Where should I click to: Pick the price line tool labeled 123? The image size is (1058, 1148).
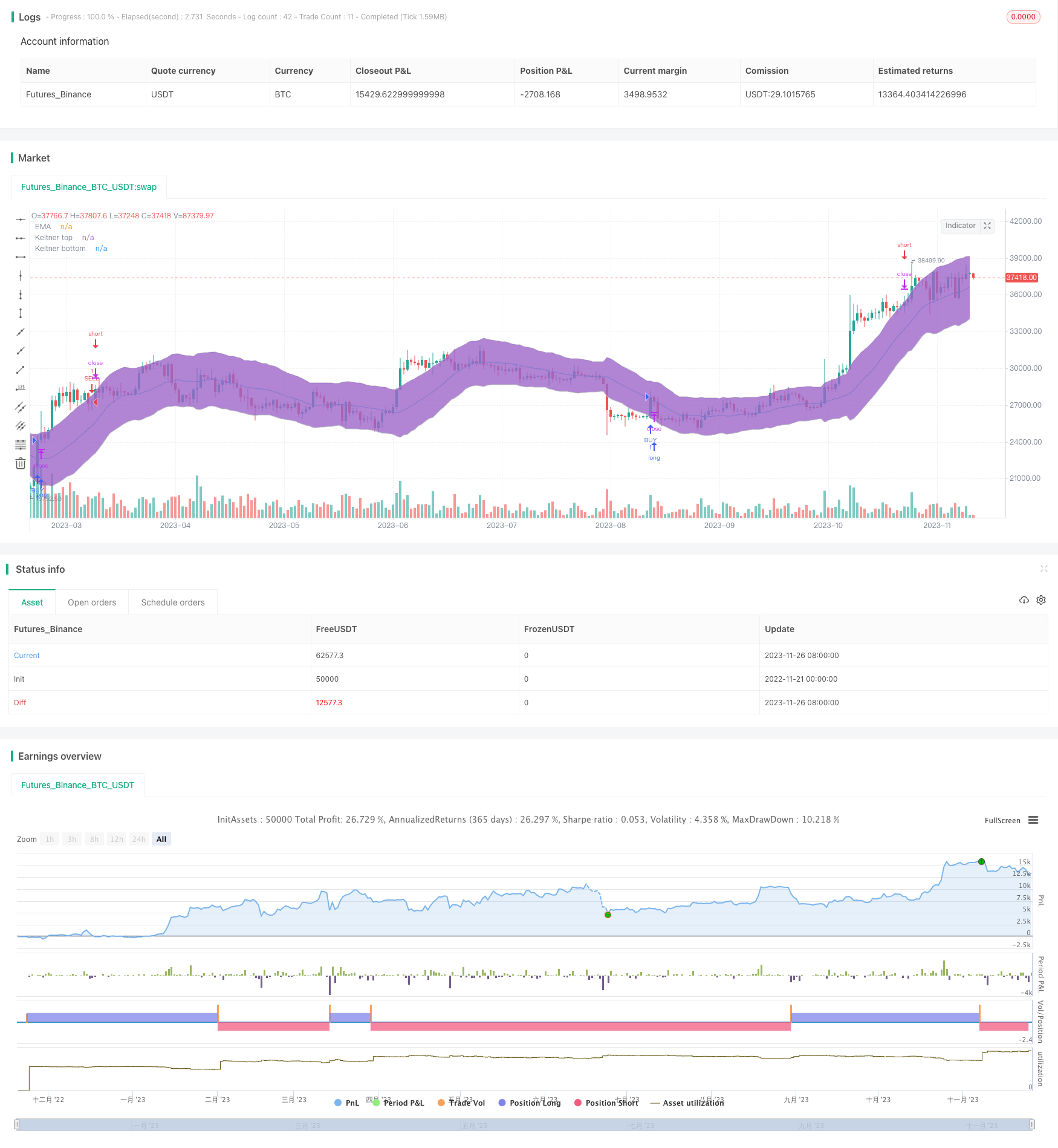pos(21,388)
